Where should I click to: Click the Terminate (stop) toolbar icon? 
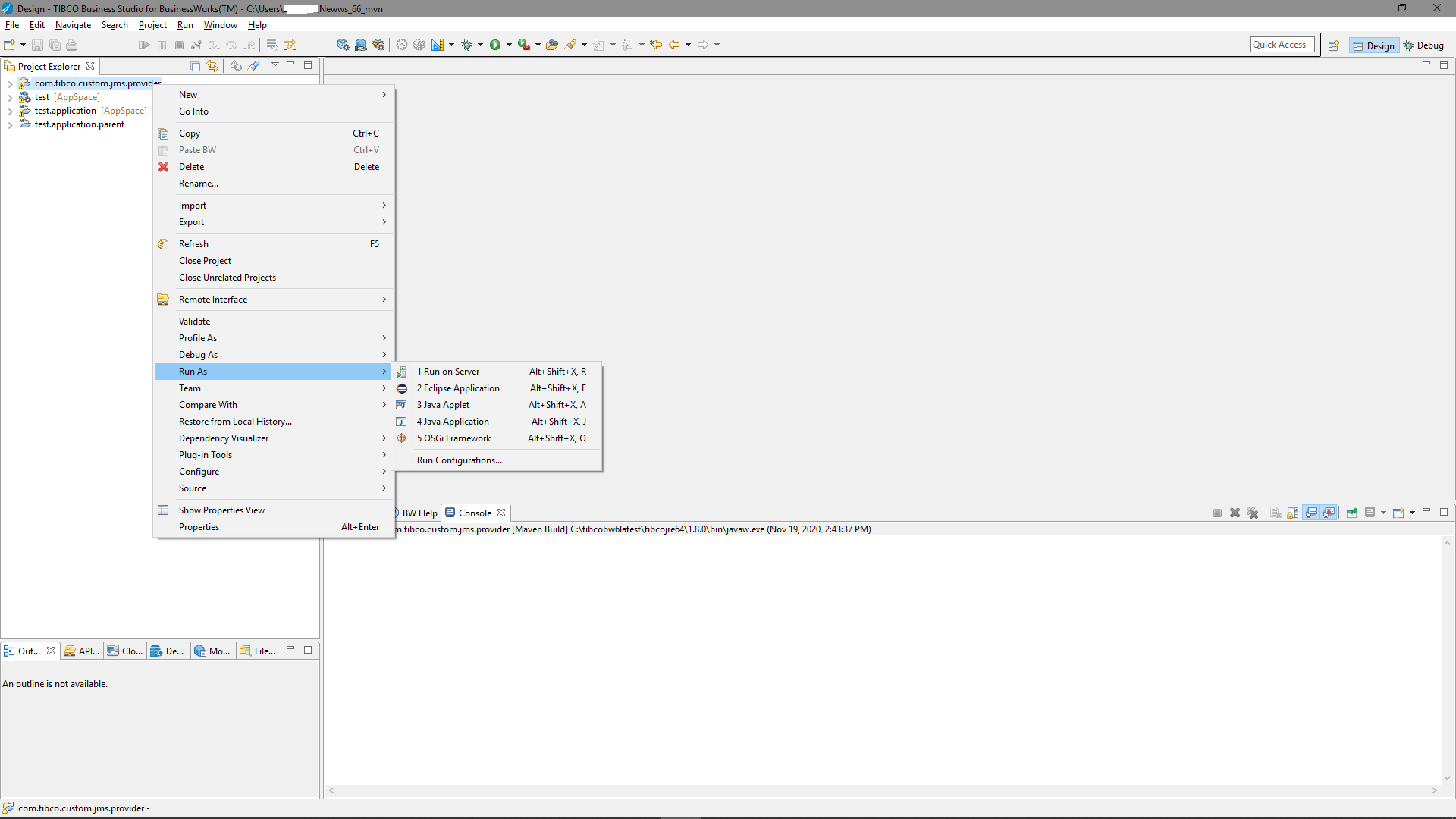179,45
